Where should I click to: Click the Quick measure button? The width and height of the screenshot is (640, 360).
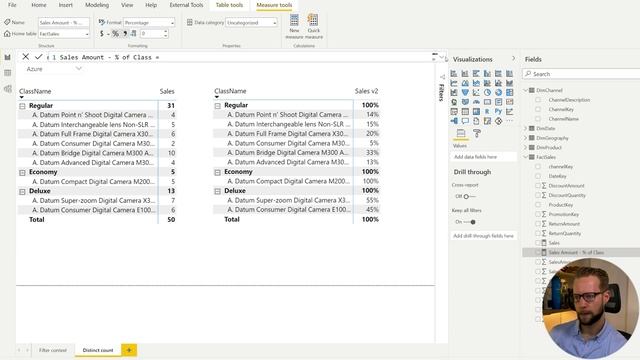click(313, 27)
